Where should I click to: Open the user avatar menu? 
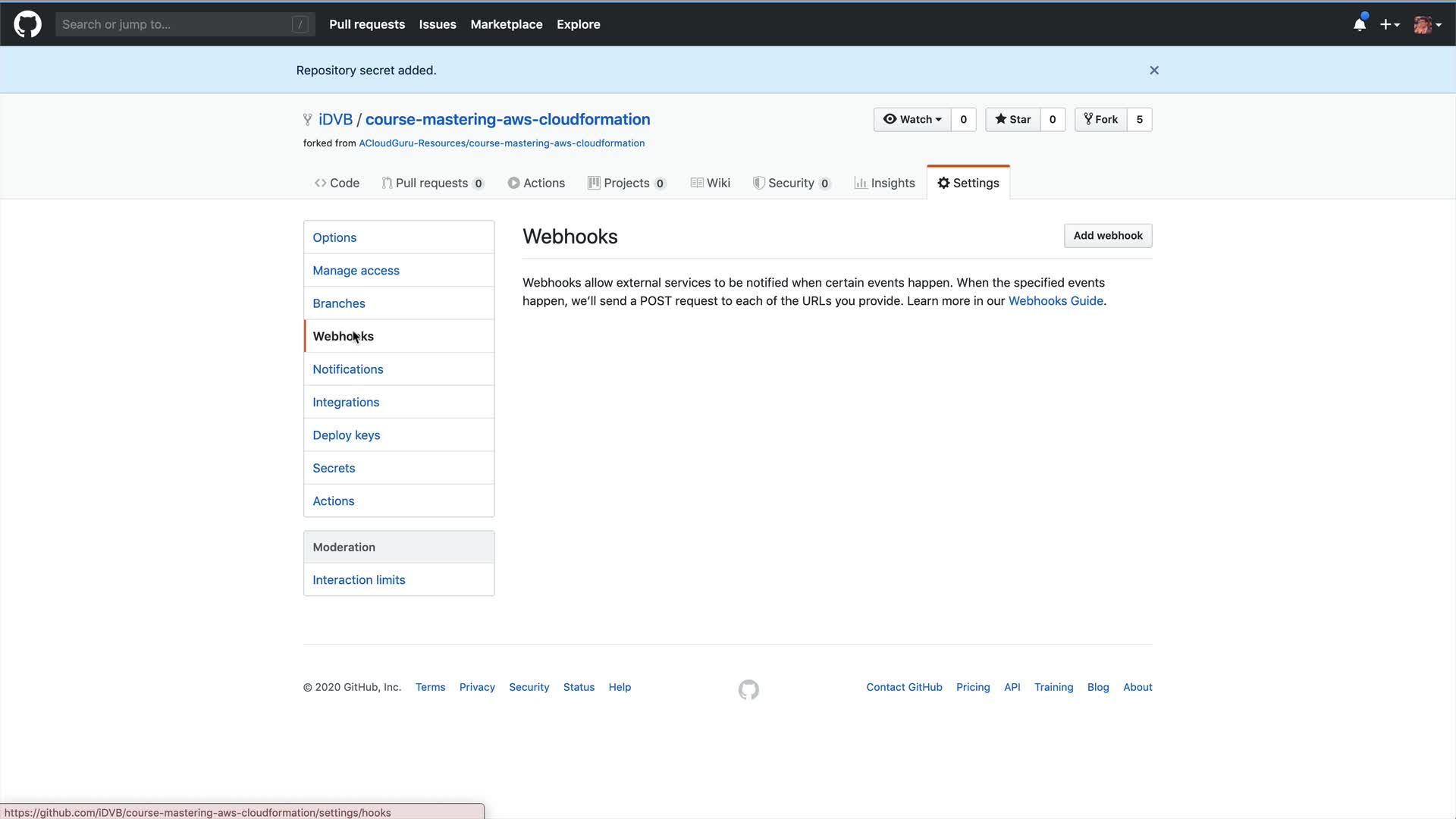[1426, 24]
